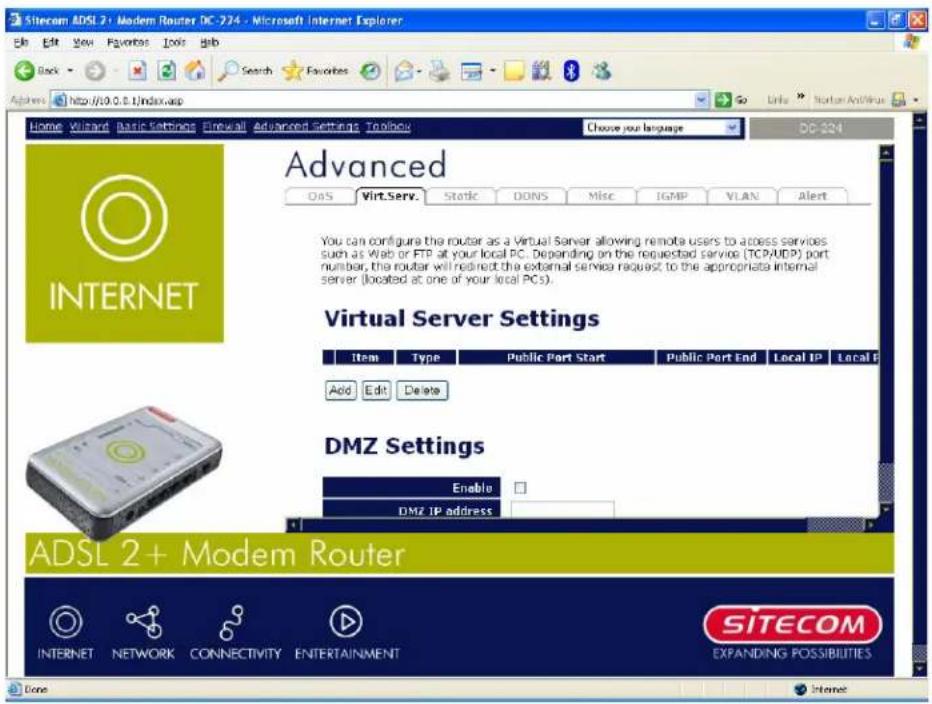Click the Edit virtual server button
This screenshot has height=704, width=932.
[376, 391]
